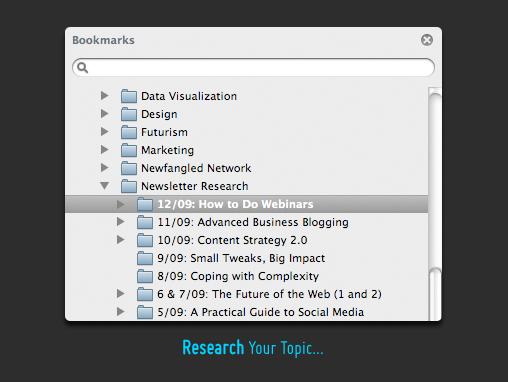Close the Bookmarks panel
The width and height of the screenshot is (508, 382).
[427, 40]
